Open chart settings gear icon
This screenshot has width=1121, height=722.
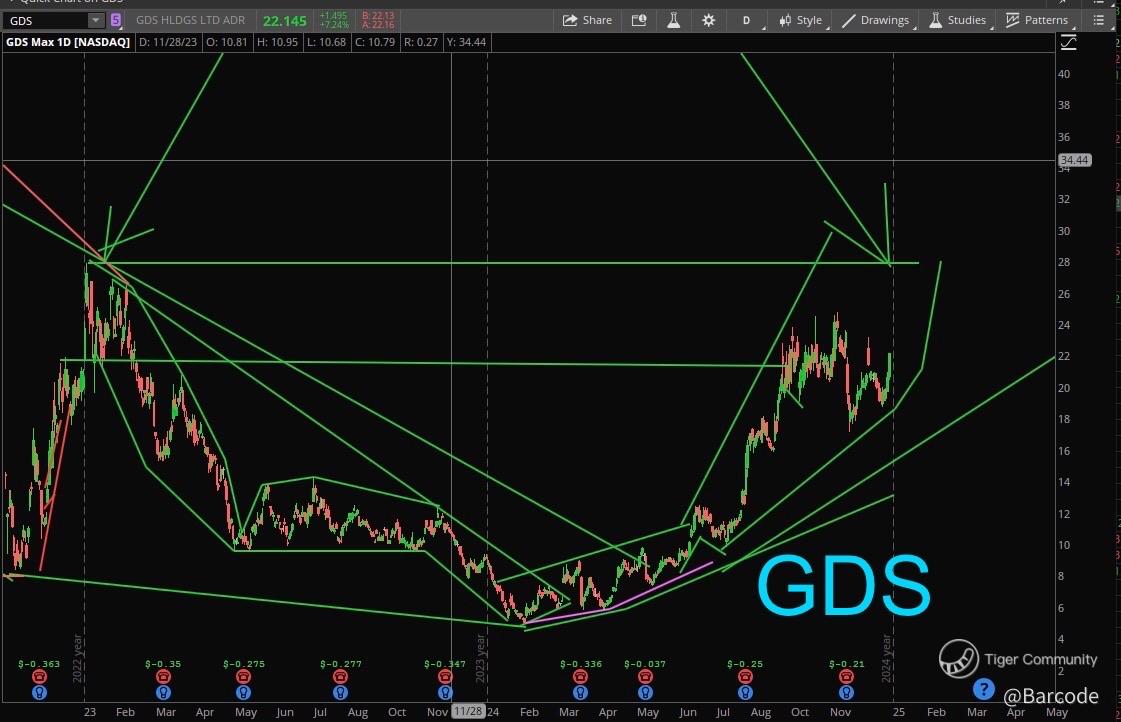coord(708,20)
